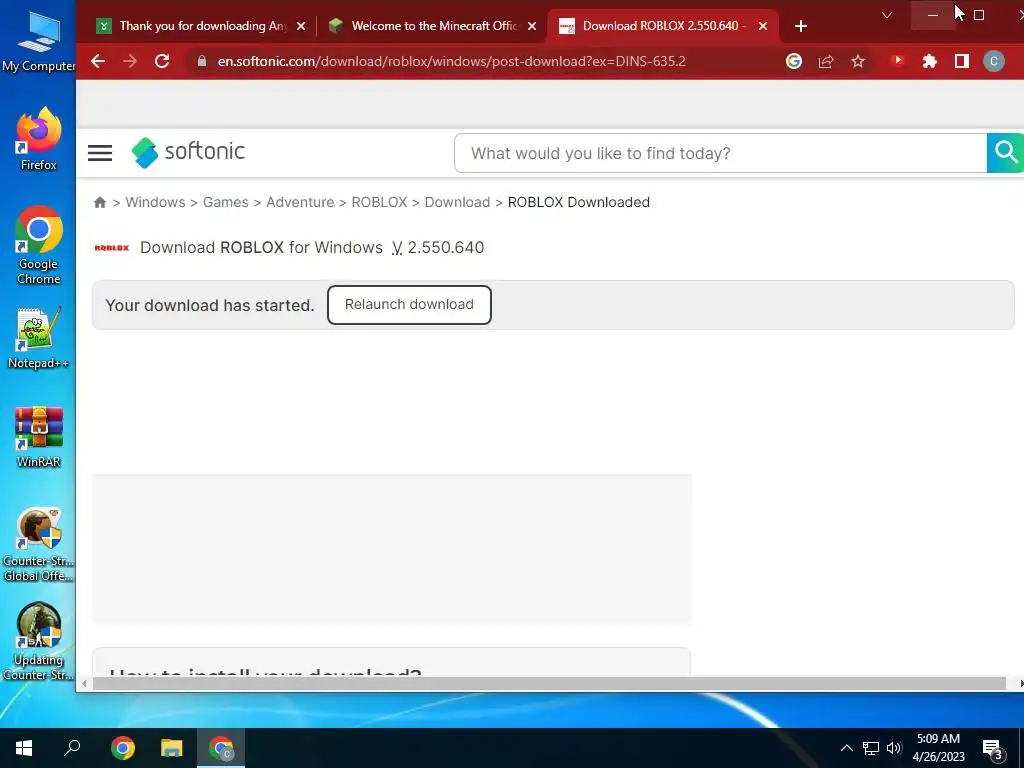The height and width of the screenshot is (768, 1024).
Task: Close the Download ROBLOX tab
Action: pyautogui.click(x=763, y=26)
